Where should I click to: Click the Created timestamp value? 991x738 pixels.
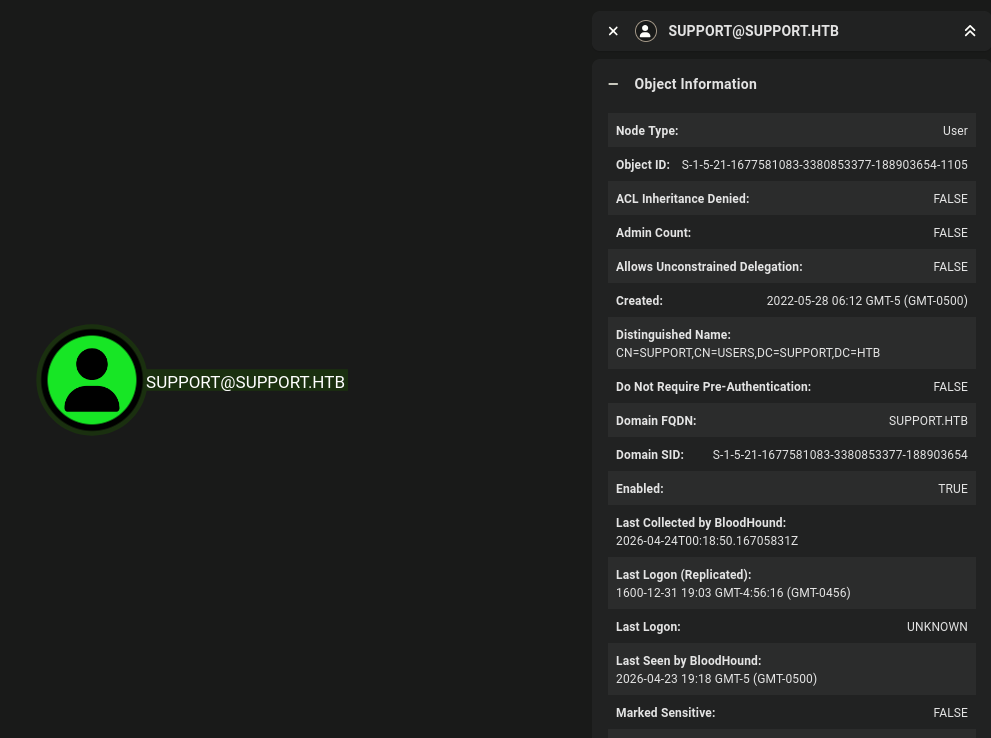[866, 301]
